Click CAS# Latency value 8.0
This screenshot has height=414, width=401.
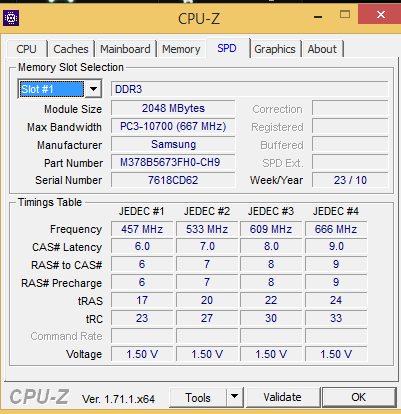(271, 246)
